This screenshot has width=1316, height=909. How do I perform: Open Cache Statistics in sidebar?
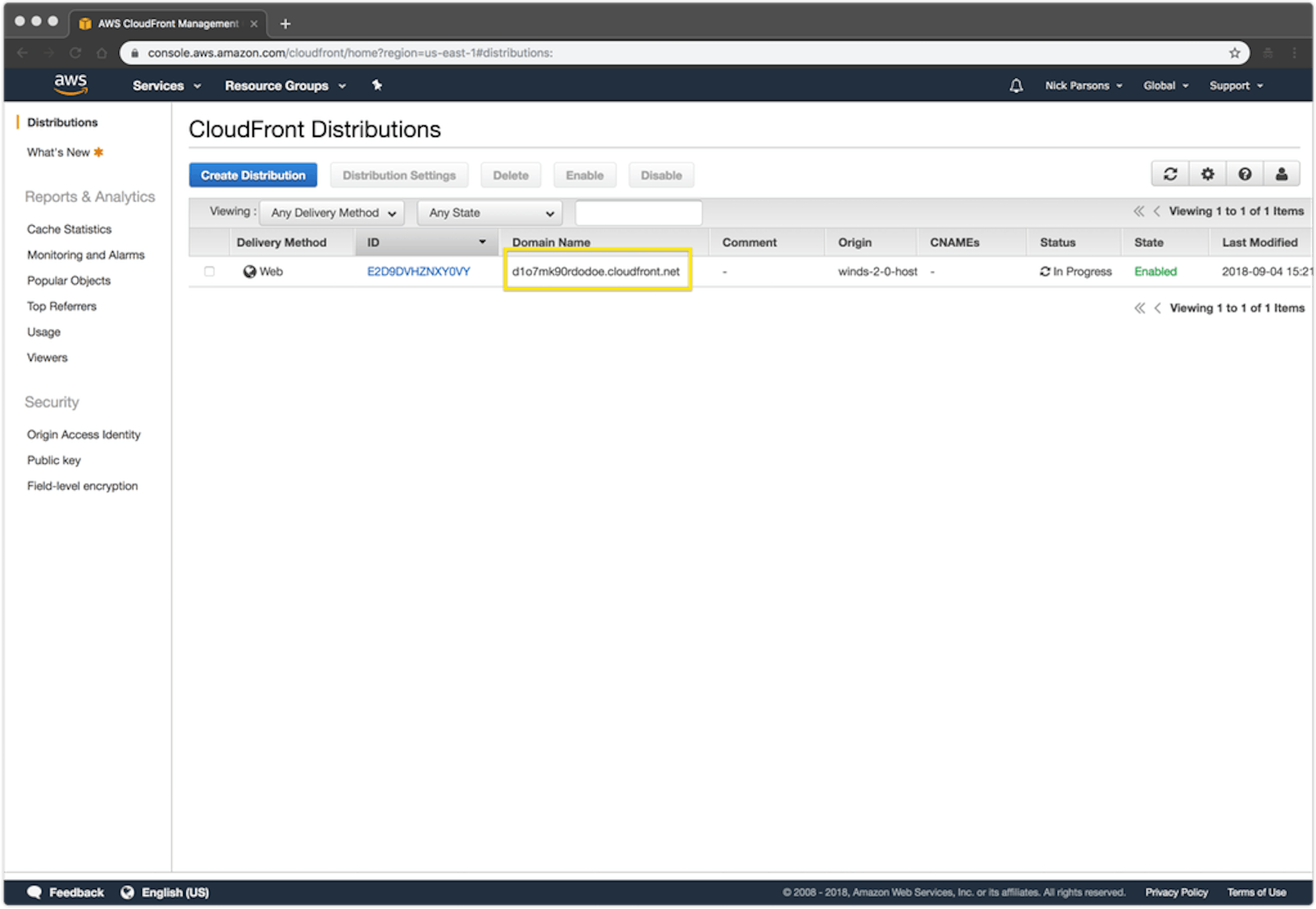(x=69, y=229)
